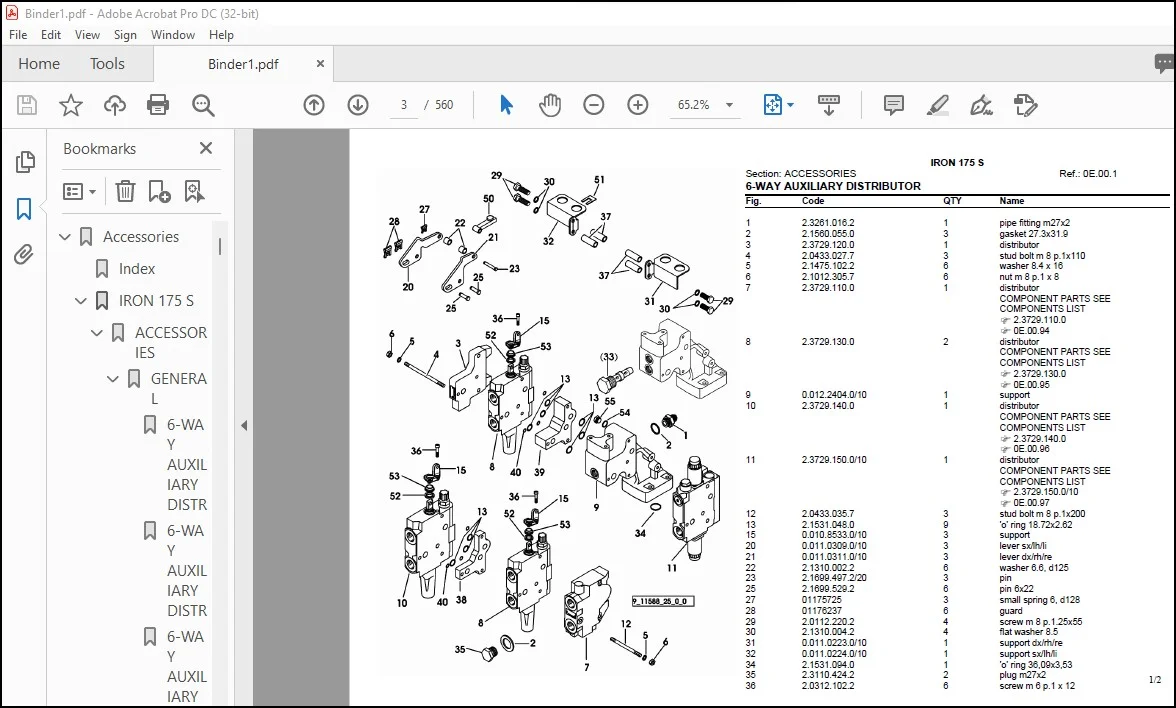Open Fit page options dropdown arrow
The height and width of the screenshot is (708, 1176).
(x=790, y=105)
